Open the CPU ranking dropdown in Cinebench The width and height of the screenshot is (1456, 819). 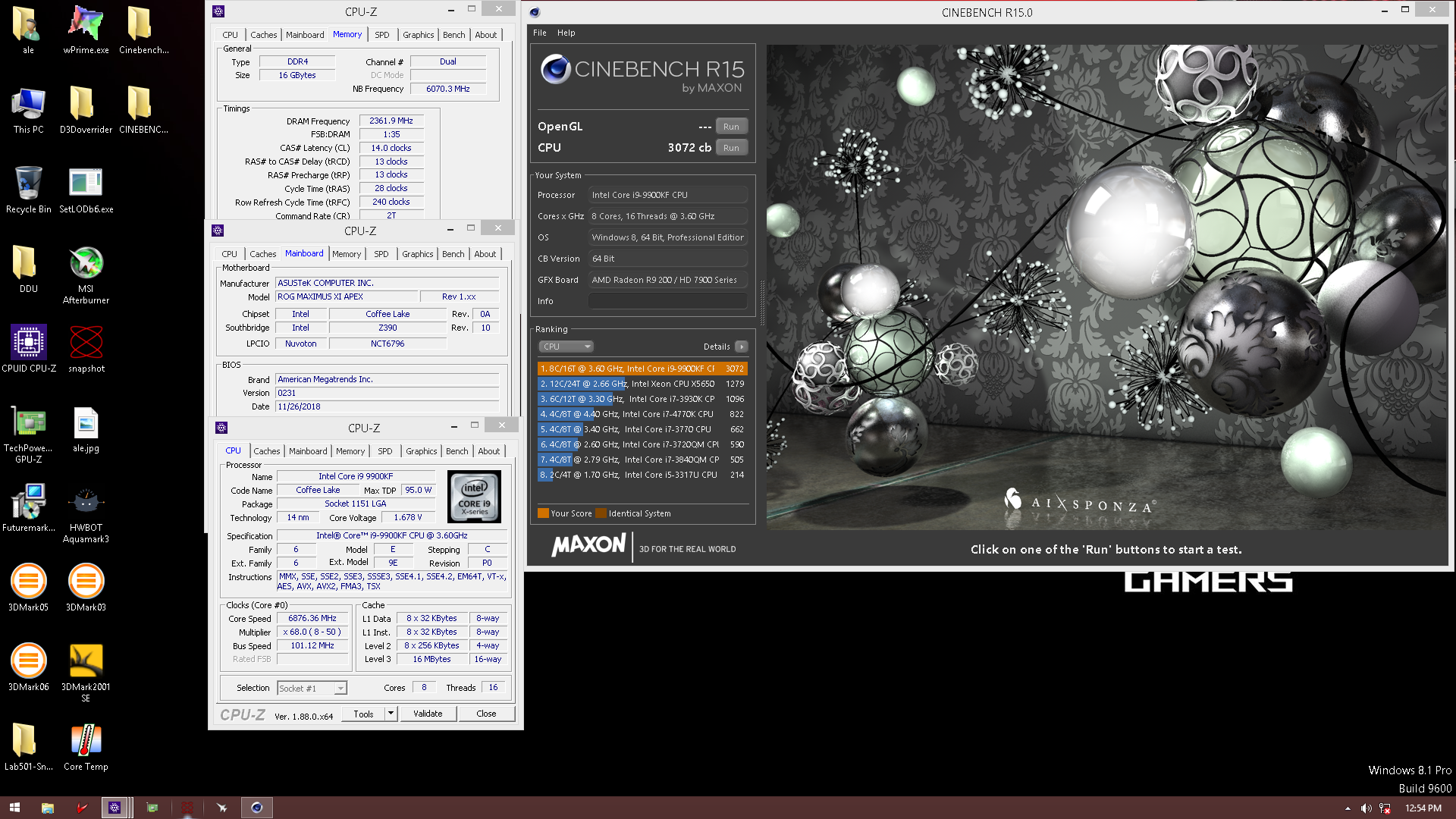pos(566,347)
